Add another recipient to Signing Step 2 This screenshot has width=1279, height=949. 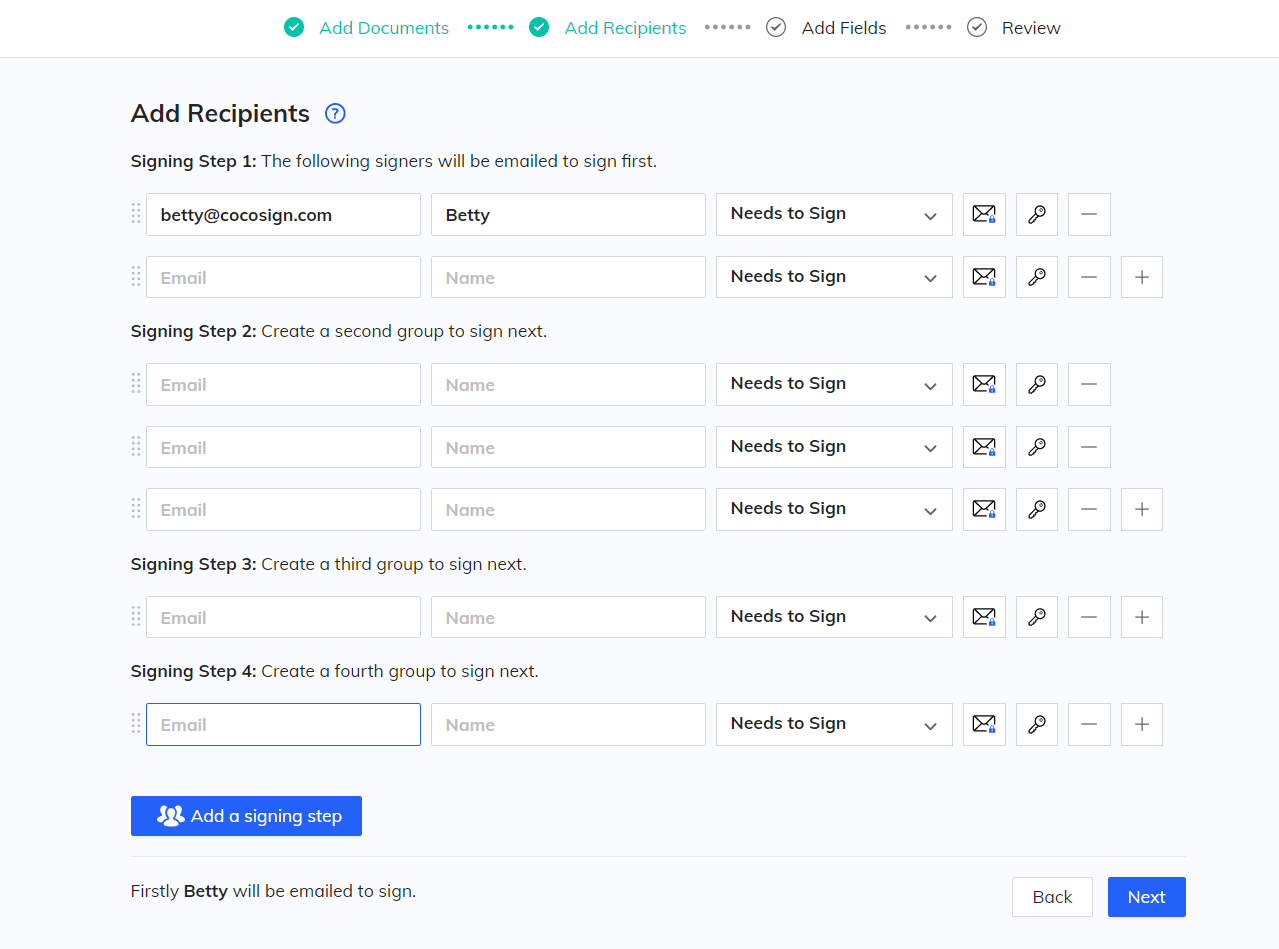[1142, 509]
